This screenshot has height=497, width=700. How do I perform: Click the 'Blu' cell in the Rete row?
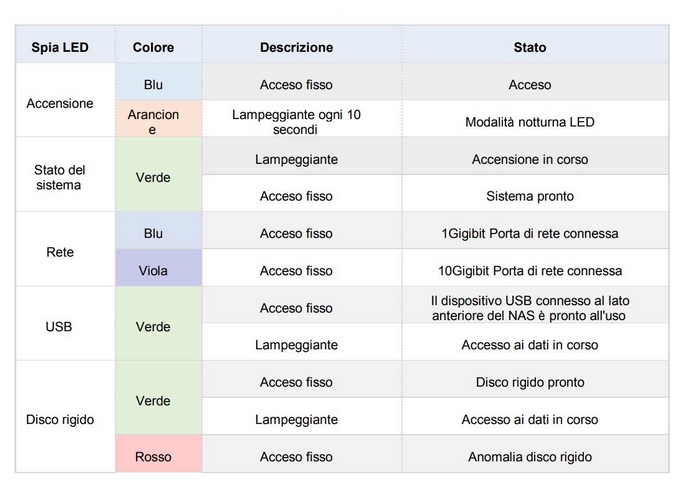153,233
